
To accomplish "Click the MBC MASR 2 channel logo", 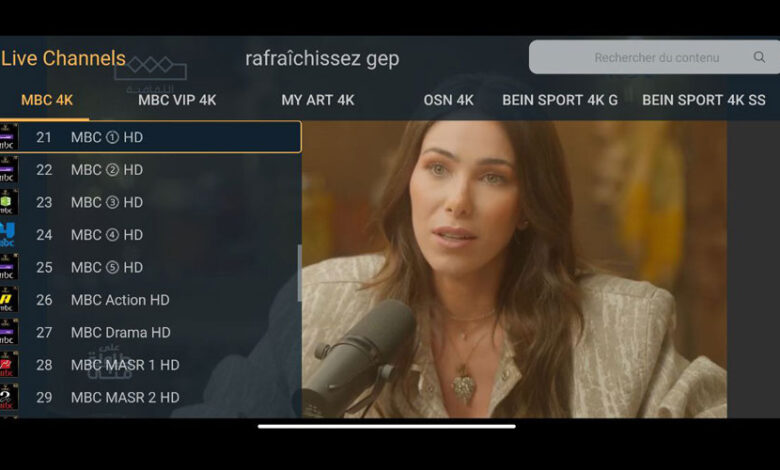I will [8, 397].
